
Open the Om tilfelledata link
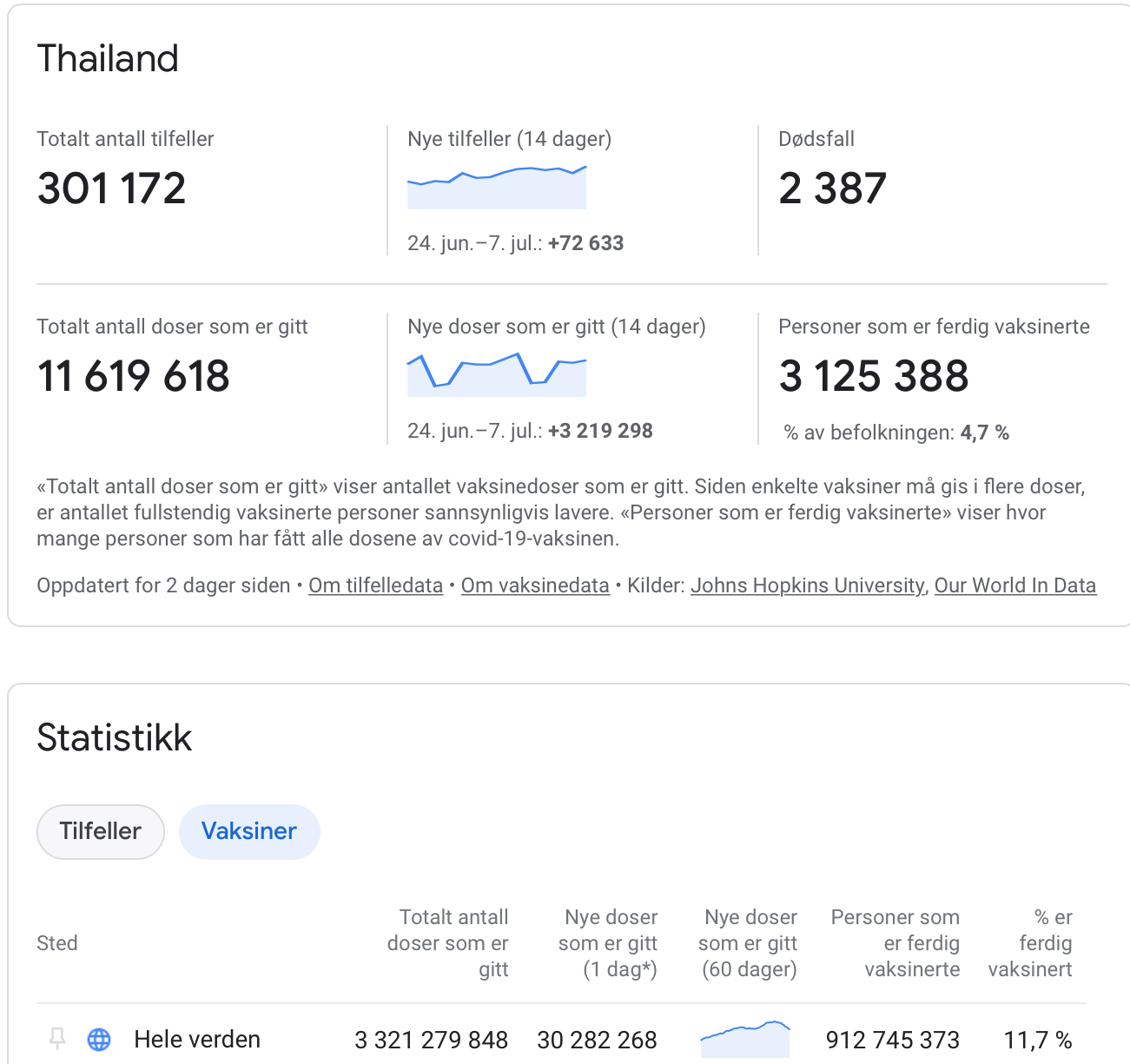pos(375,585)
